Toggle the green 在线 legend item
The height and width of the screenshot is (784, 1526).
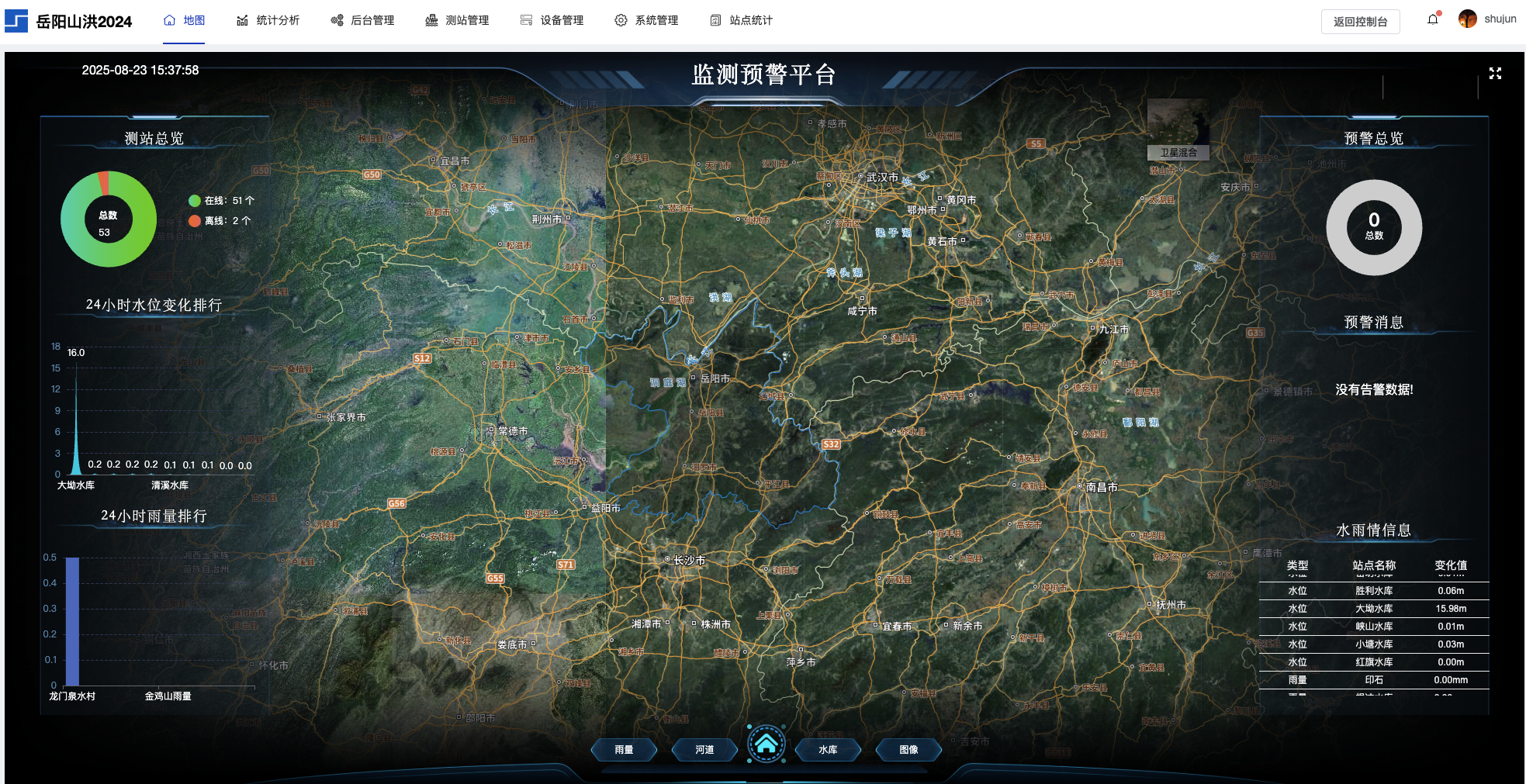221,201
